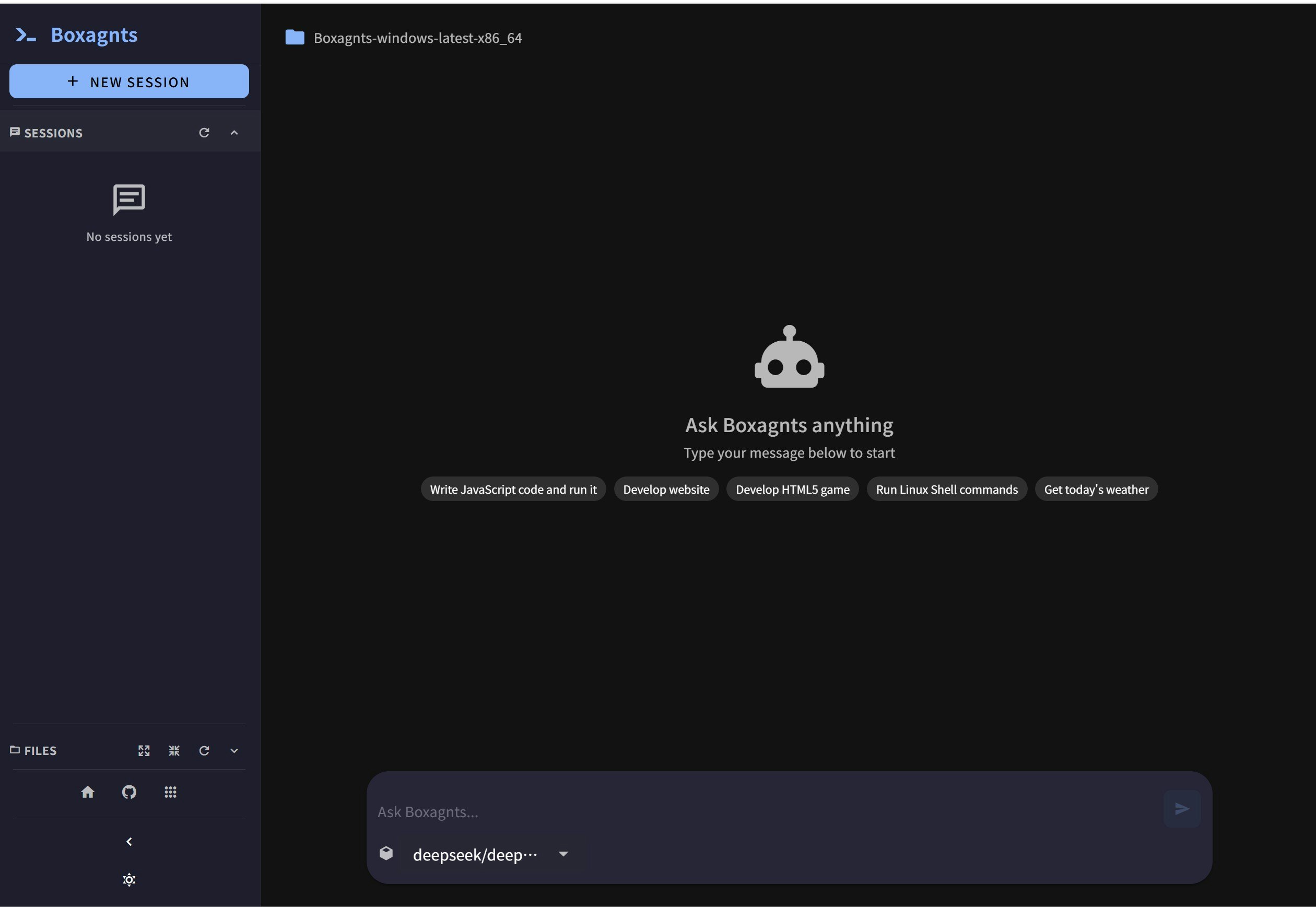1316x907 pixels.
Task: Click the 'Ask Boxagnts anything' heading
Action: (790, 425)
